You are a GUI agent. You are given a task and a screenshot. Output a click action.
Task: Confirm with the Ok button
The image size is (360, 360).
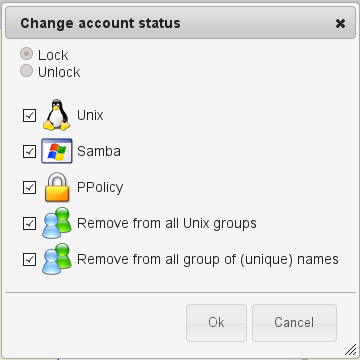(x=216, y=323)
